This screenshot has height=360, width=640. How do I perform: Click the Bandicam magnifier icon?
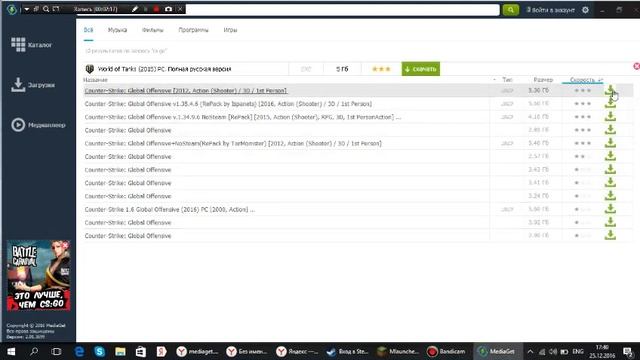46,9
